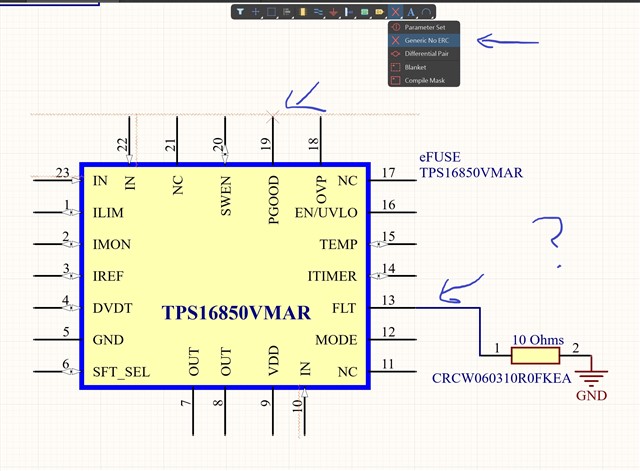Click the yellow resistor symbol body
The height and width of the screenshot is (471, 640).
click(535, 355)
